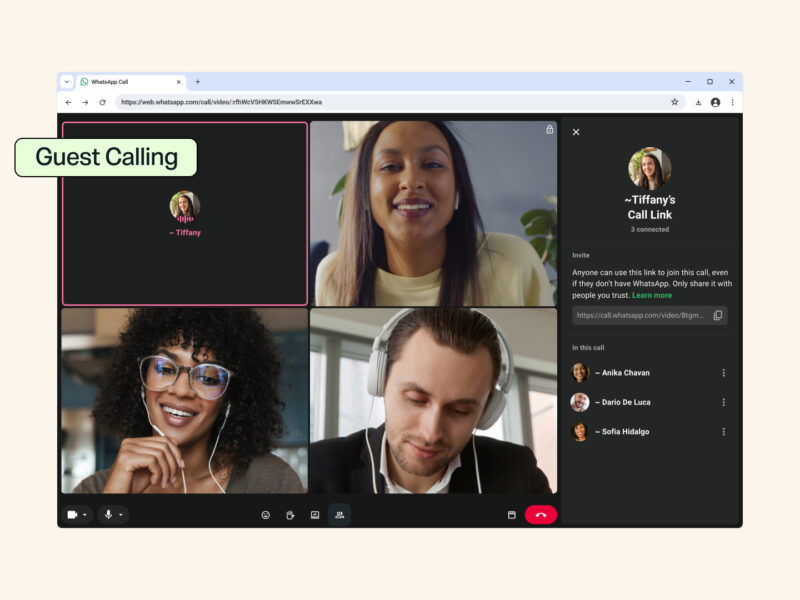Open the browser three-dot menu
Viewport: 800px width, 600px height.
pyautogui.click(x=733, y=103)
